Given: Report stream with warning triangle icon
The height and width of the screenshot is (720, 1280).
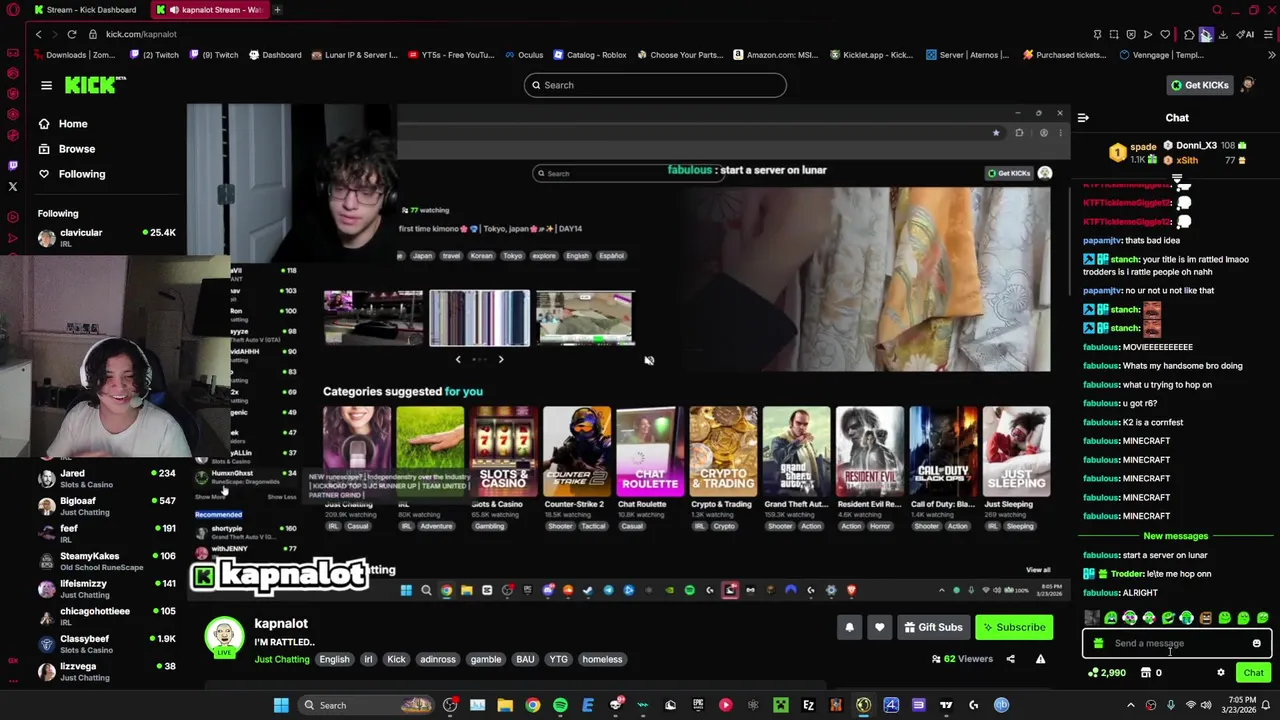Looking at the screenshot, I should 1040,659.
